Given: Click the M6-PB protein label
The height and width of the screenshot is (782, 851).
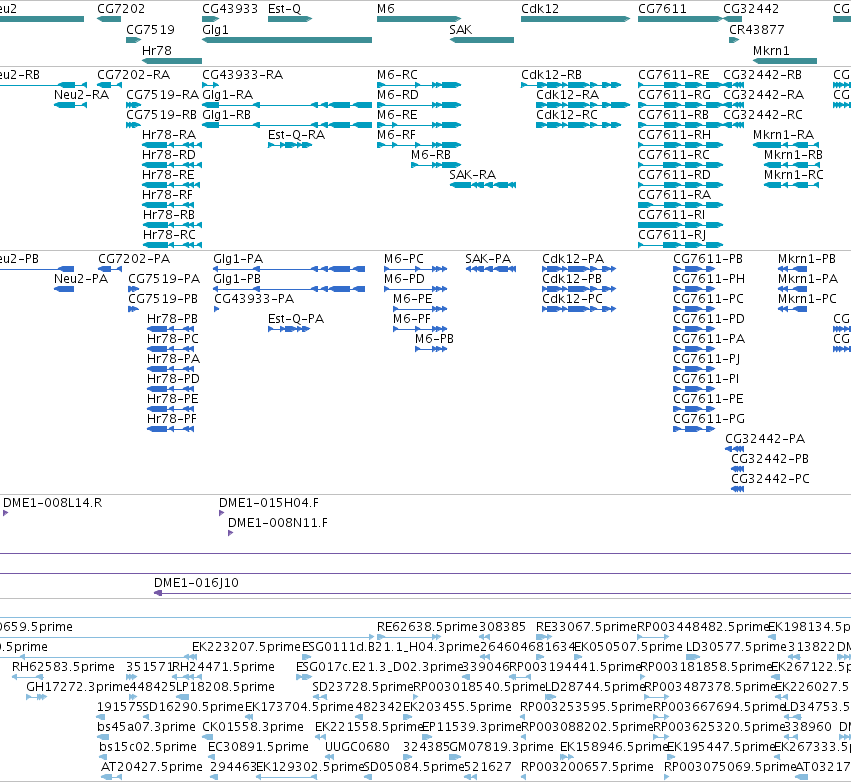Looking at the screenshot, I should [434, 339].
